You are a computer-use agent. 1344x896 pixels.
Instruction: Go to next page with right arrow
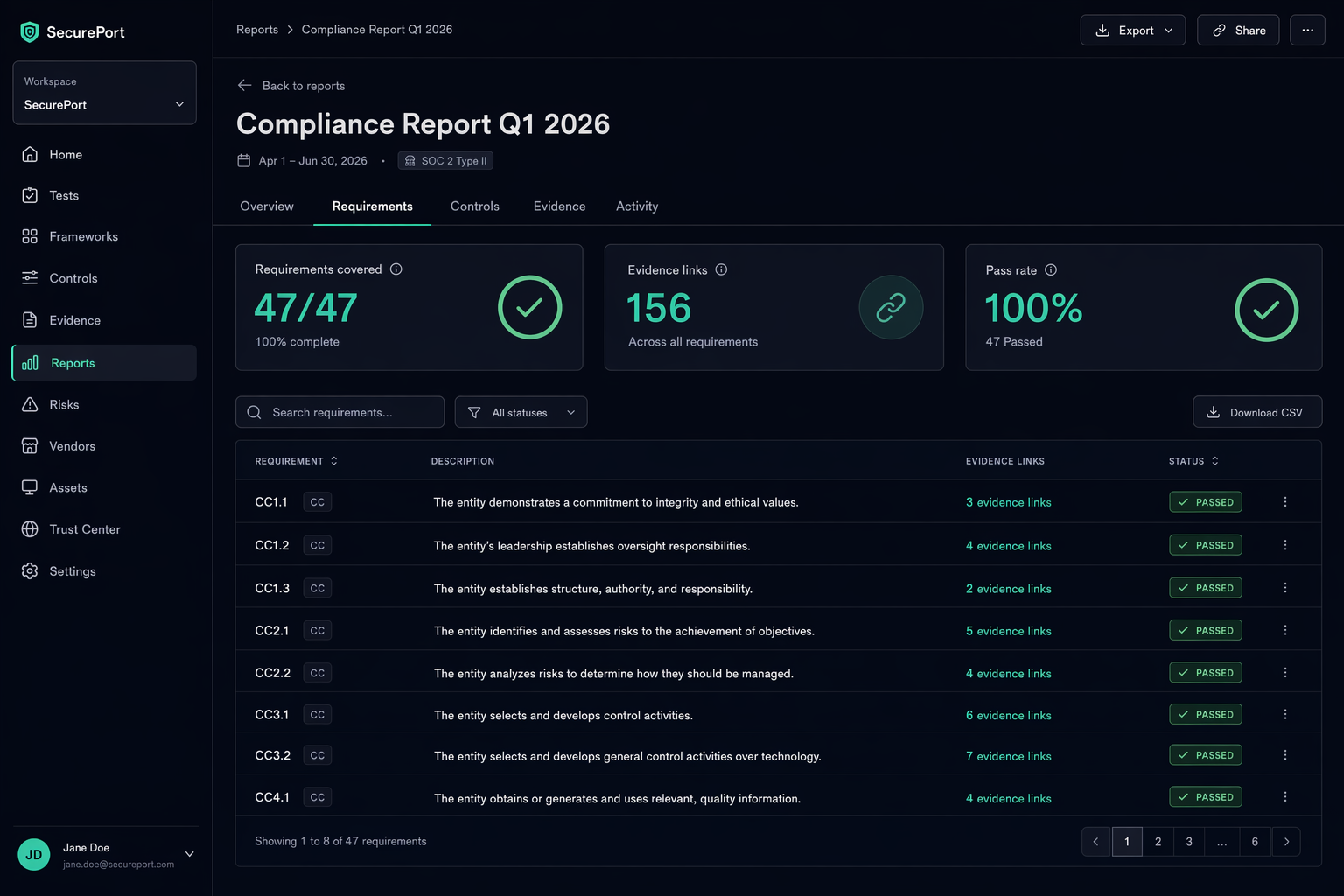(x=1286, y=842)
